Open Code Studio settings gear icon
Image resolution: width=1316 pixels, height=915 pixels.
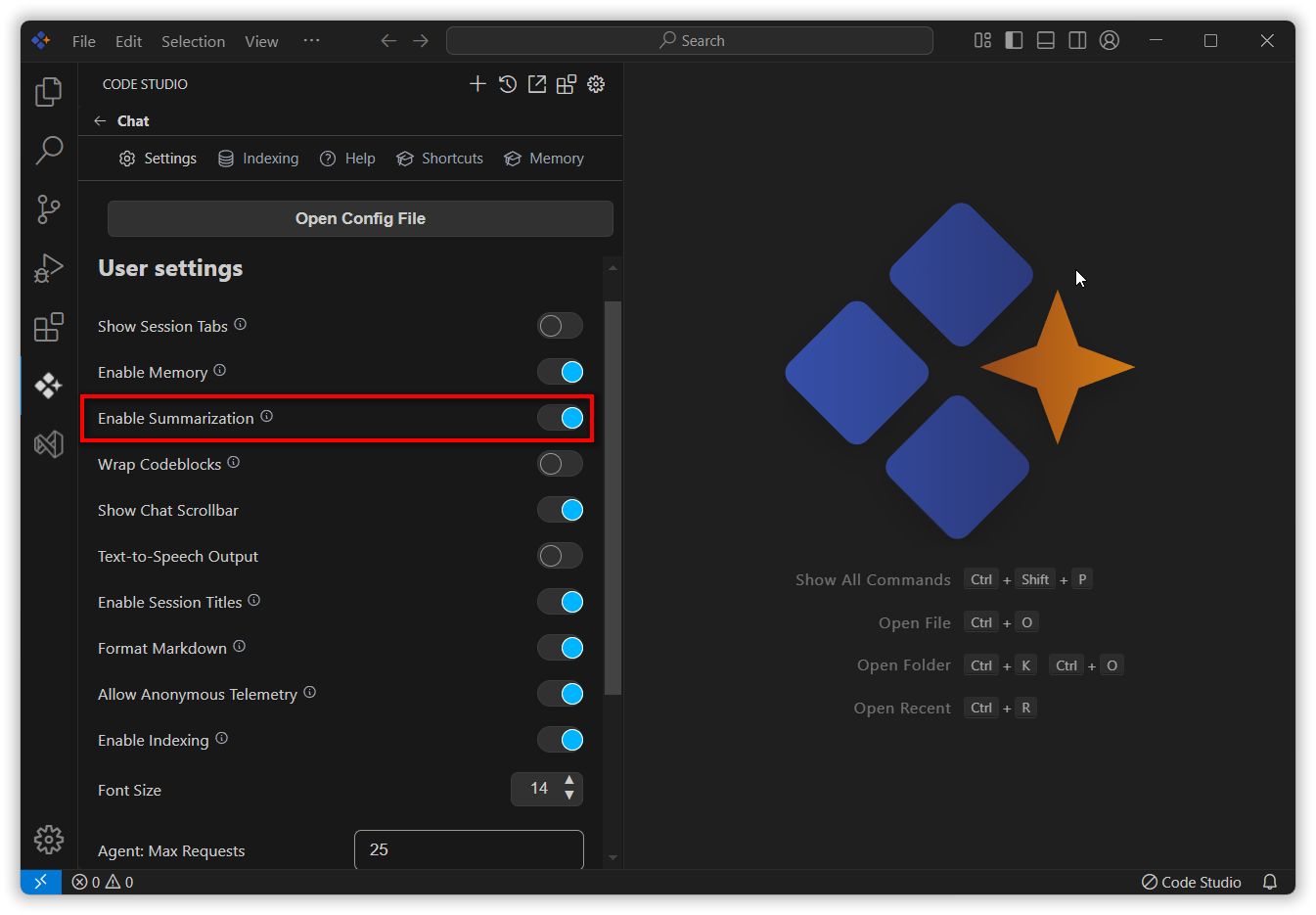point(596,84)
